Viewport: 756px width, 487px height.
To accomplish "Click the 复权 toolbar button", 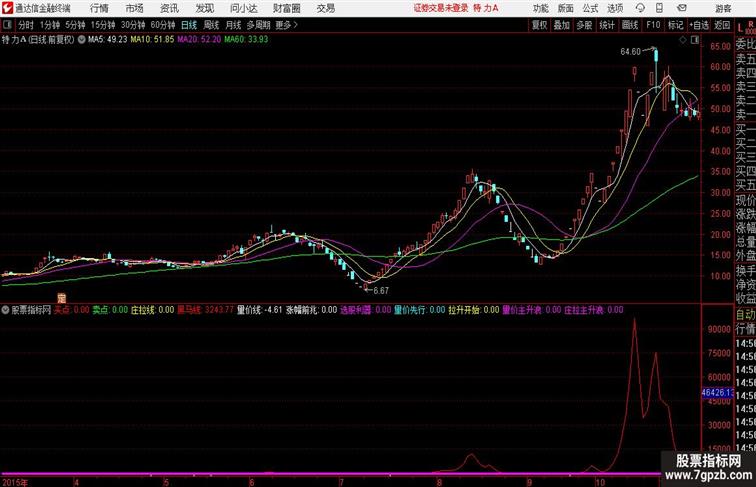I will (x=539, y=25).
